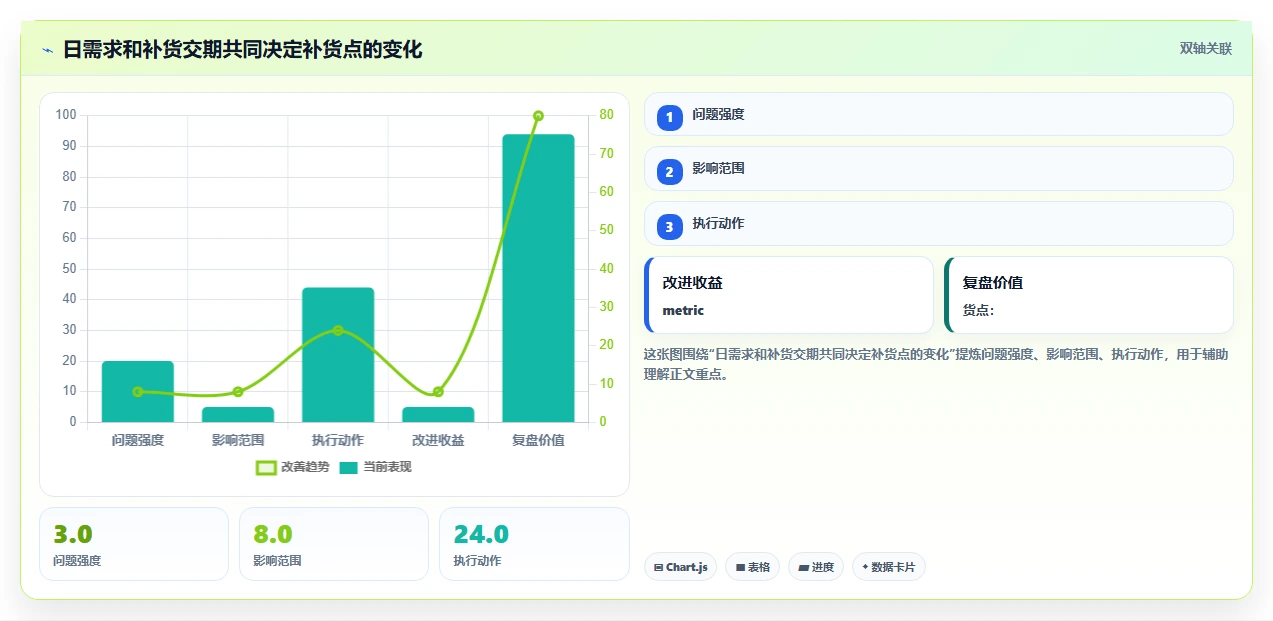Click the chart title 日需求和补货交期共同决定补货点的变化

click(x=243, y=49)
